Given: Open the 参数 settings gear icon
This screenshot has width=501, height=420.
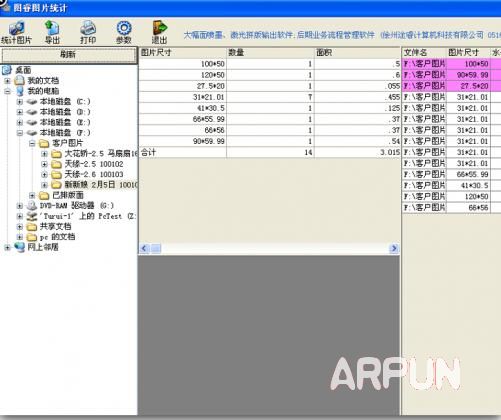Looking at the screenshot, I should point(124,28).
